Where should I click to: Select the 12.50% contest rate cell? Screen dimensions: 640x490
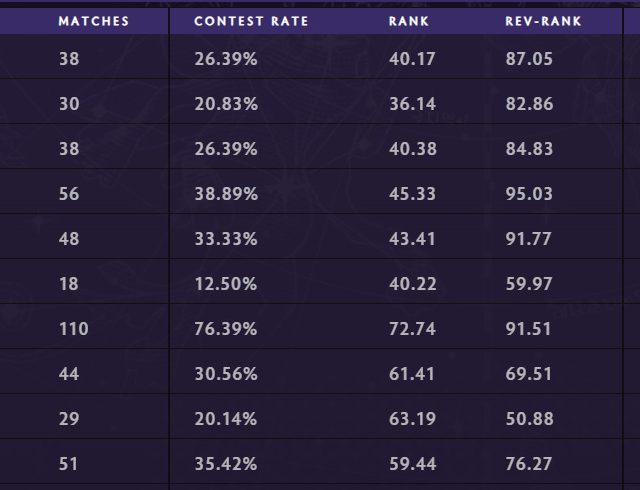226,284
